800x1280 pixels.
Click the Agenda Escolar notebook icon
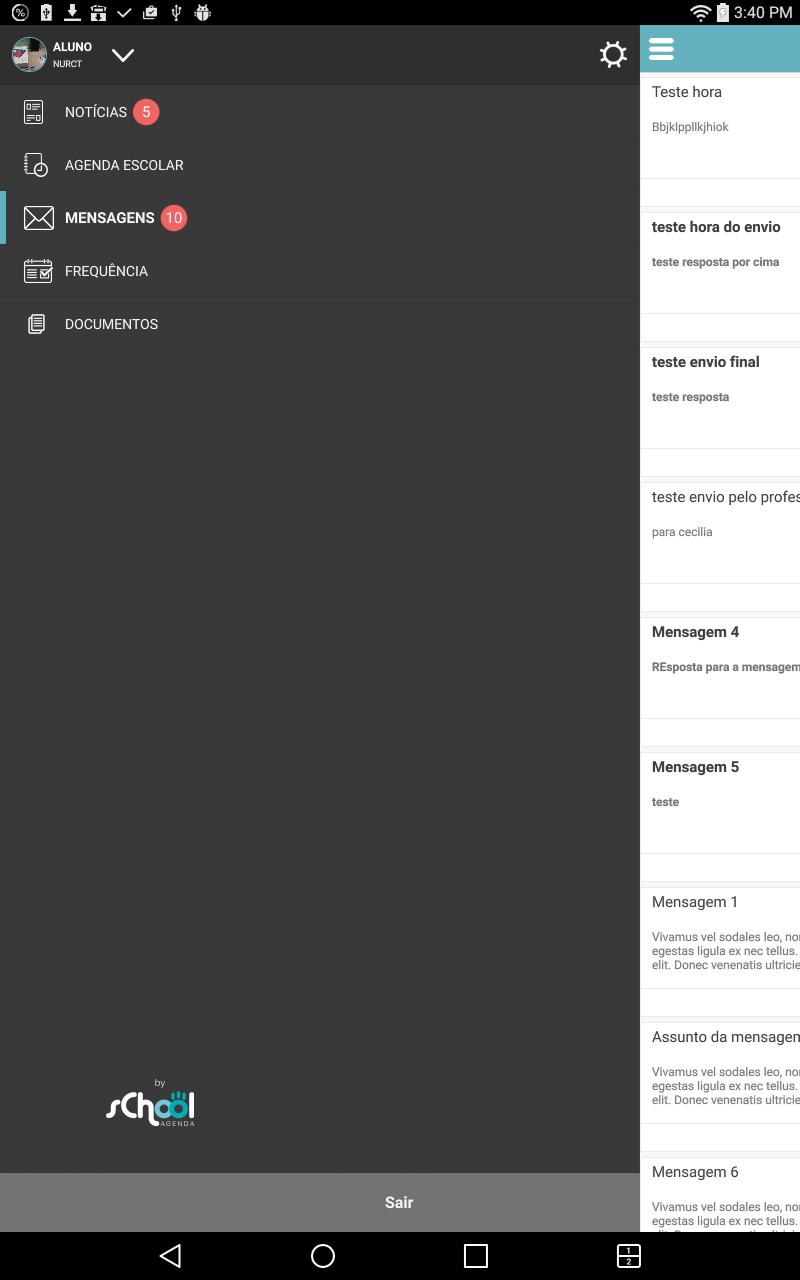[x=36, y=165]
